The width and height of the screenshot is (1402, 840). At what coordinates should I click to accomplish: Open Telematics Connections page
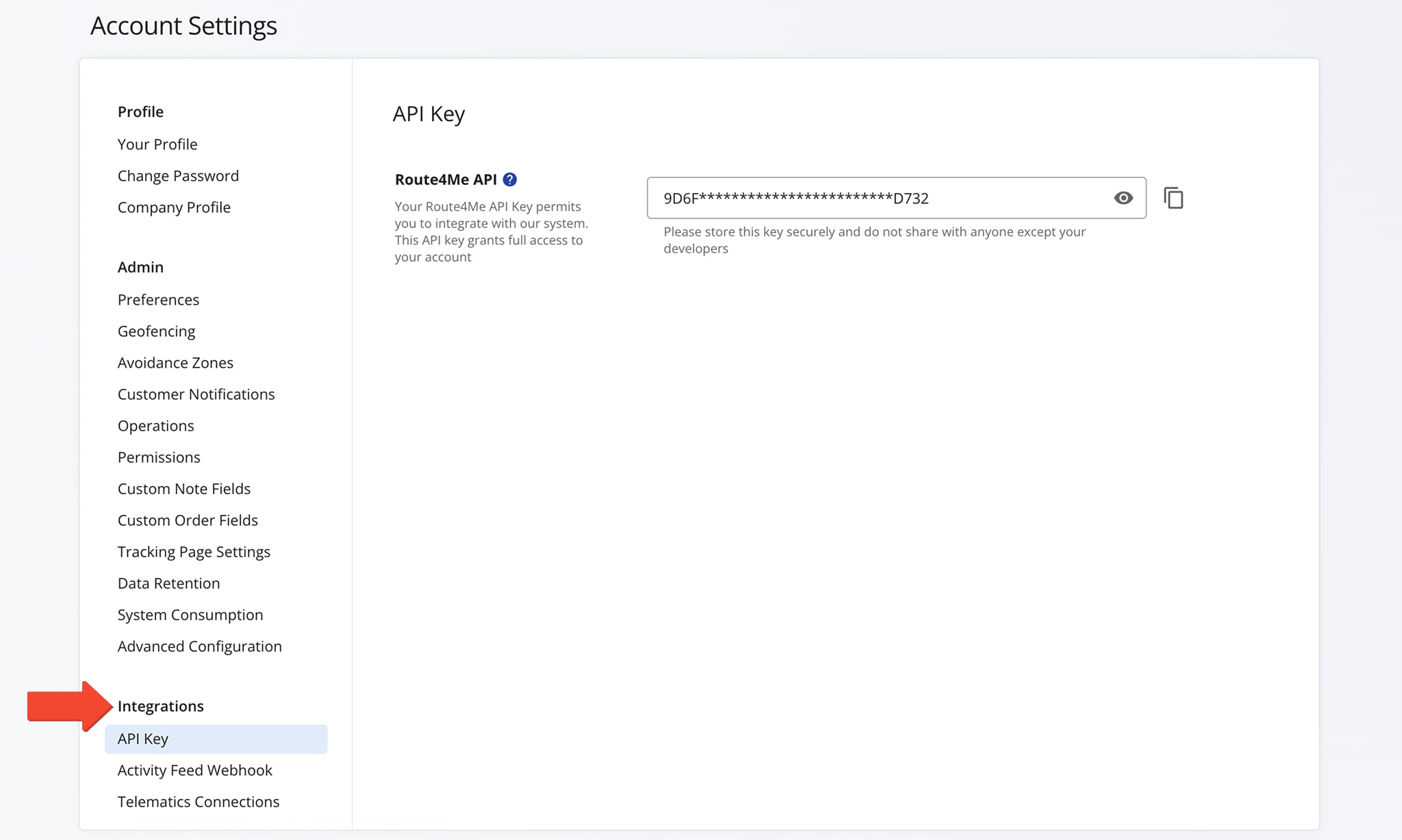(x=199, y=802)
